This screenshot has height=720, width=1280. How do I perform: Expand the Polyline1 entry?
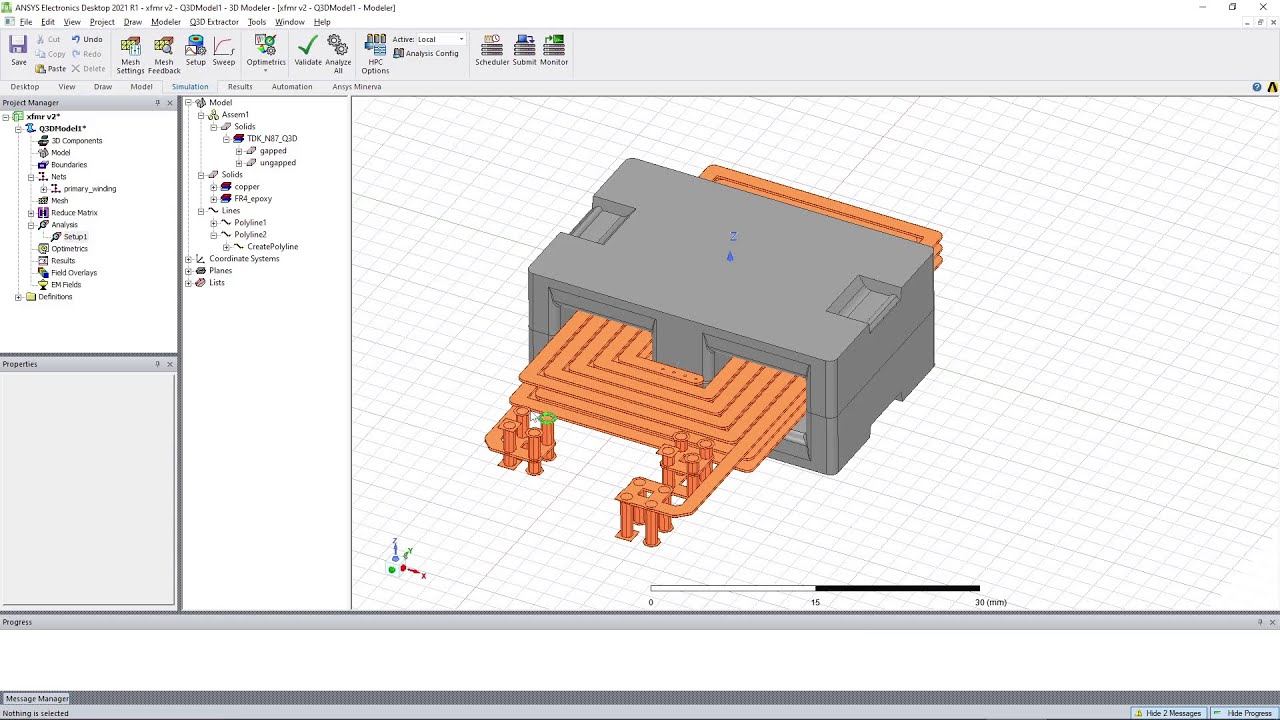[x=213, y=223]
